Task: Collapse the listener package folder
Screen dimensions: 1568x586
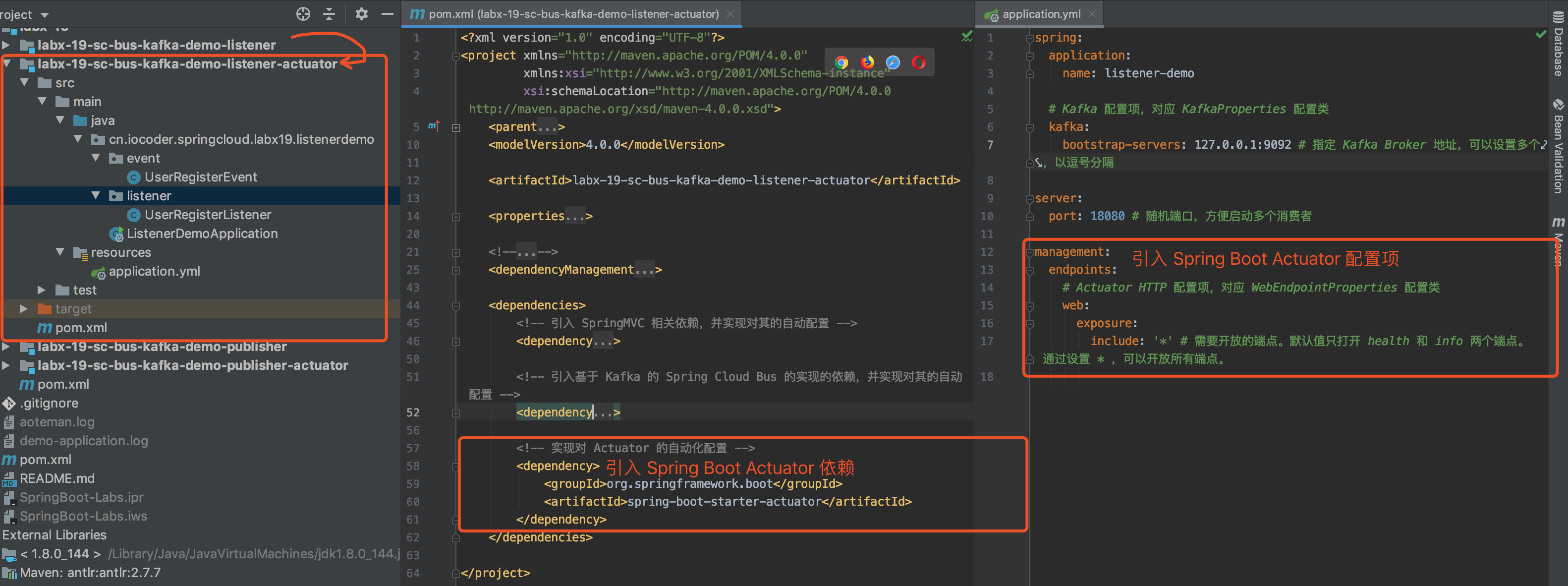Action: click(96, 195)
